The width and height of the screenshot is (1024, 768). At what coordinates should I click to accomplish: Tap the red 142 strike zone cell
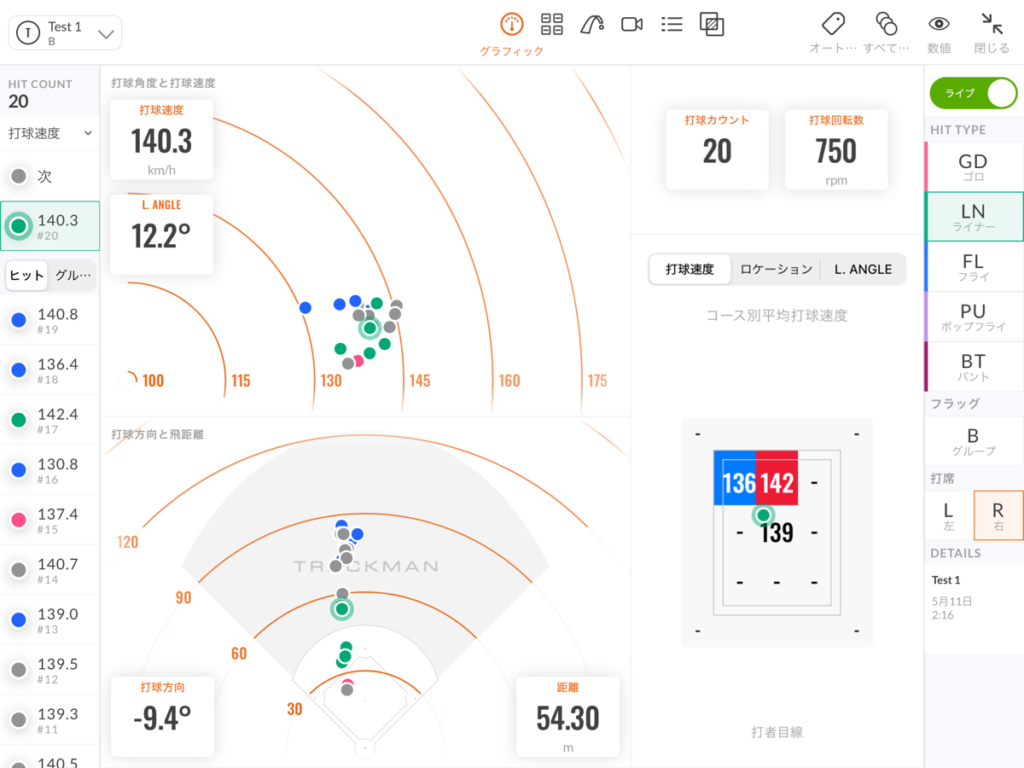click(x=777, y=478)
